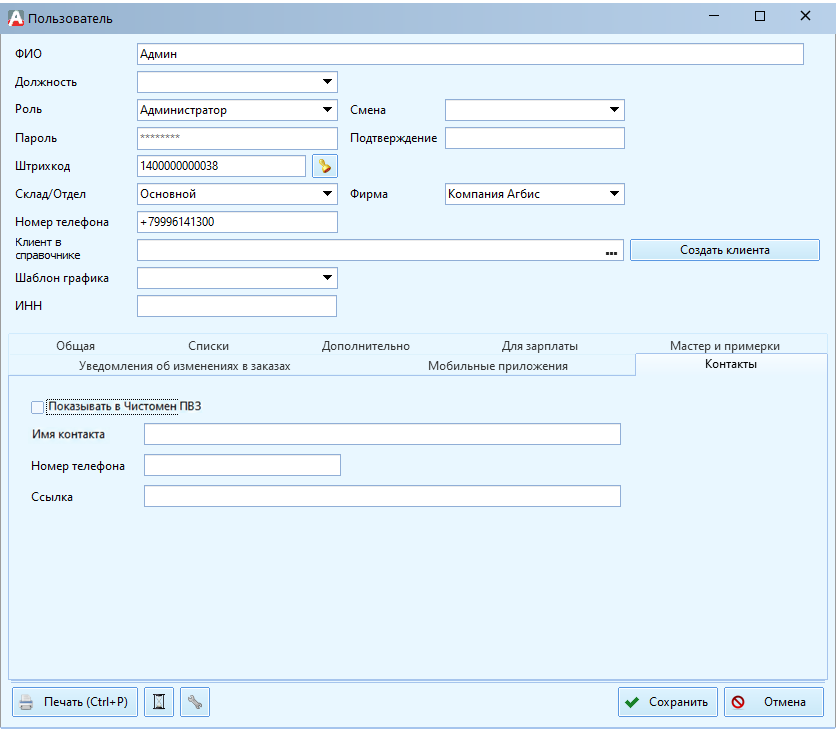Expand the Смена dropdown
Image resolution: width=837 pixels, height=730 pixels.
[614, 110]
